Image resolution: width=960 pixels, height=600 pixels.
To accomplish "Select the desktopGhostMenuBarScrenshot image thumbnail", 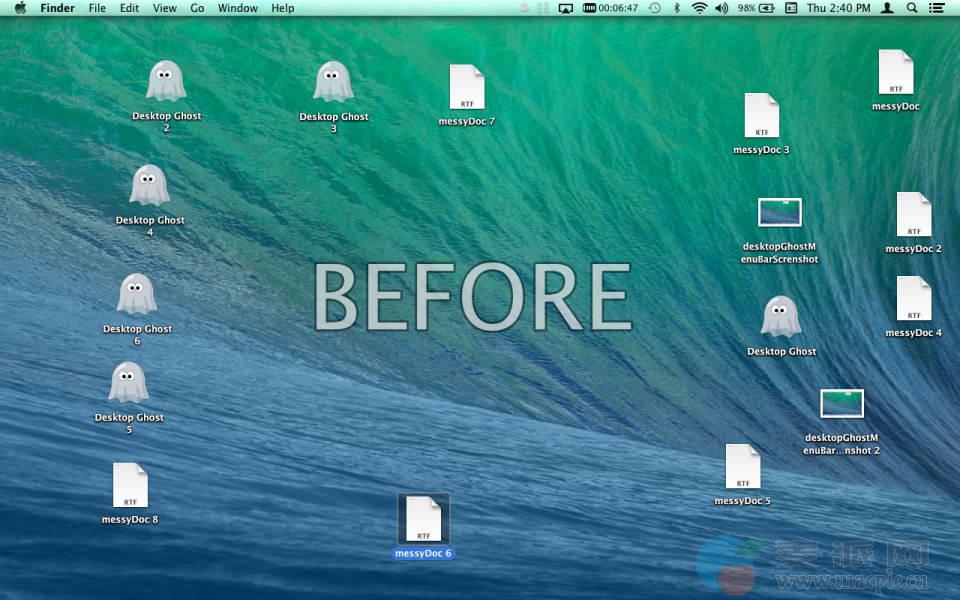I will tap(779, 213).
